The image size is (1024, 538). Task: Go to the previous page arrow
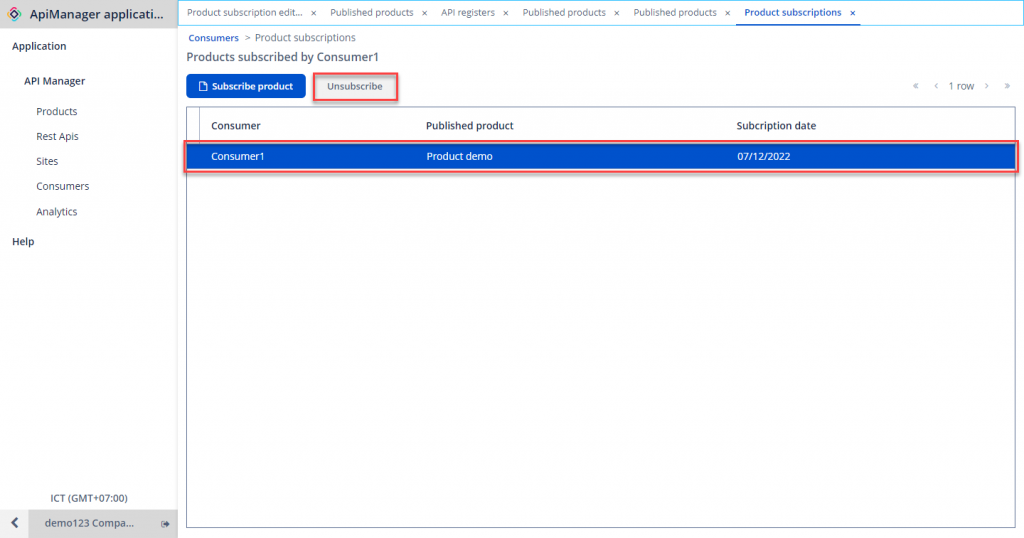(x=936, y=86)
